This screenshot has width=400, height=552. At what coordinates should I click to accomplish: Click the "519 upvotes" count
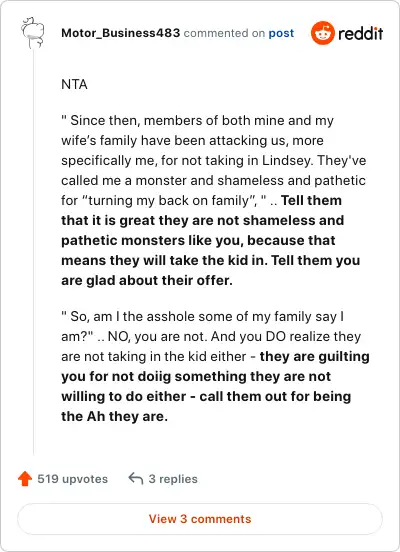point(73,479)
